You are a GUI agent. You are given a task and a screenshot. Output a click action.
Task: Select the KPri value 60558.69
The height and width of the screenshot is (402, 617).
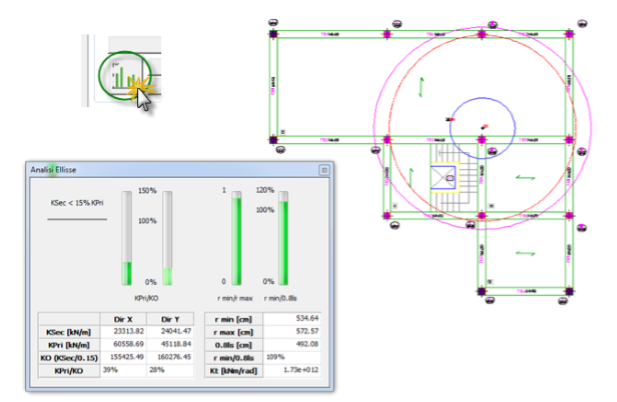(129, 344)
